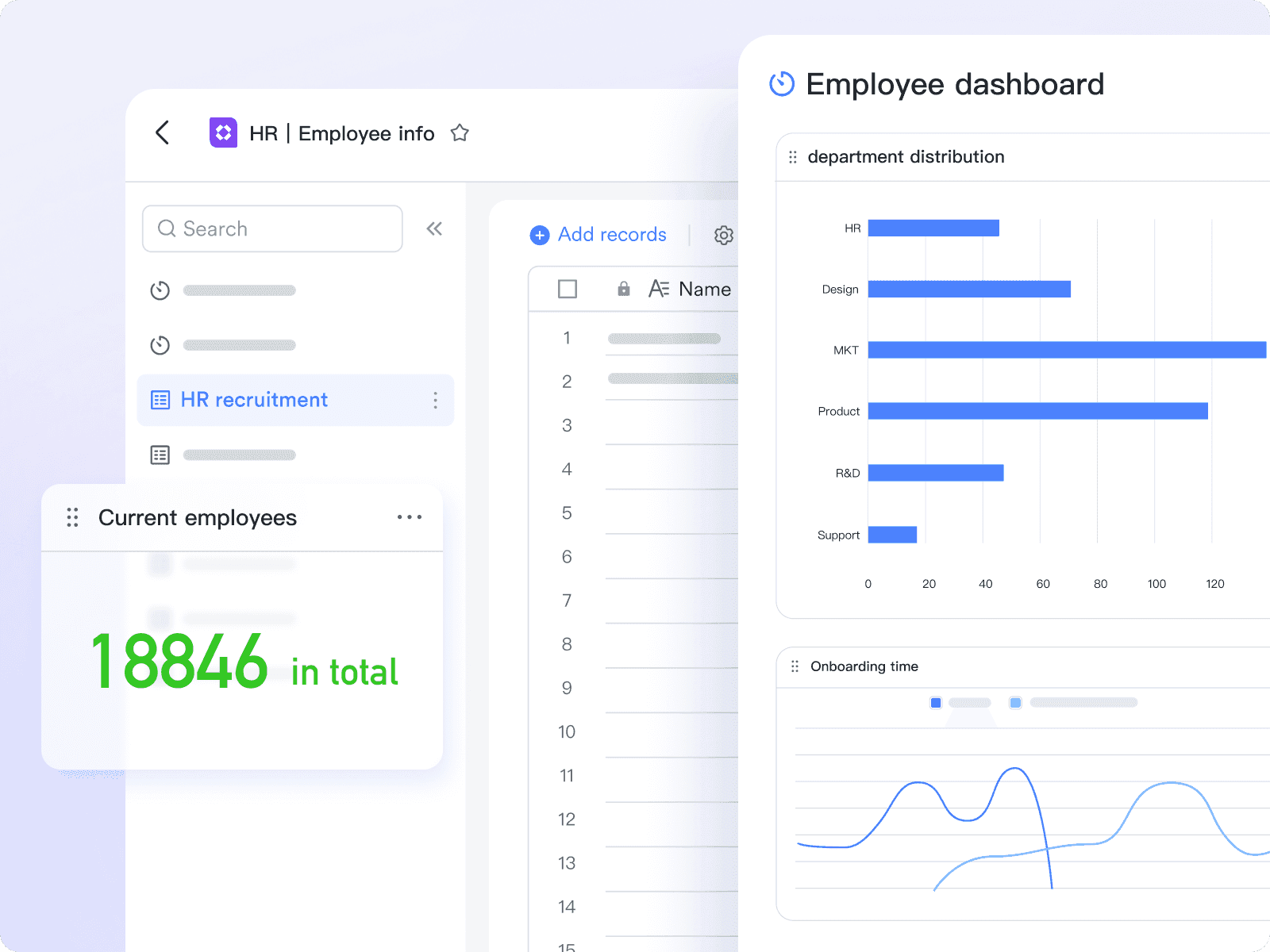Open the HR recruitment three-dot menu
Viewport: 1270px width, 952px height.
[436, 401]
